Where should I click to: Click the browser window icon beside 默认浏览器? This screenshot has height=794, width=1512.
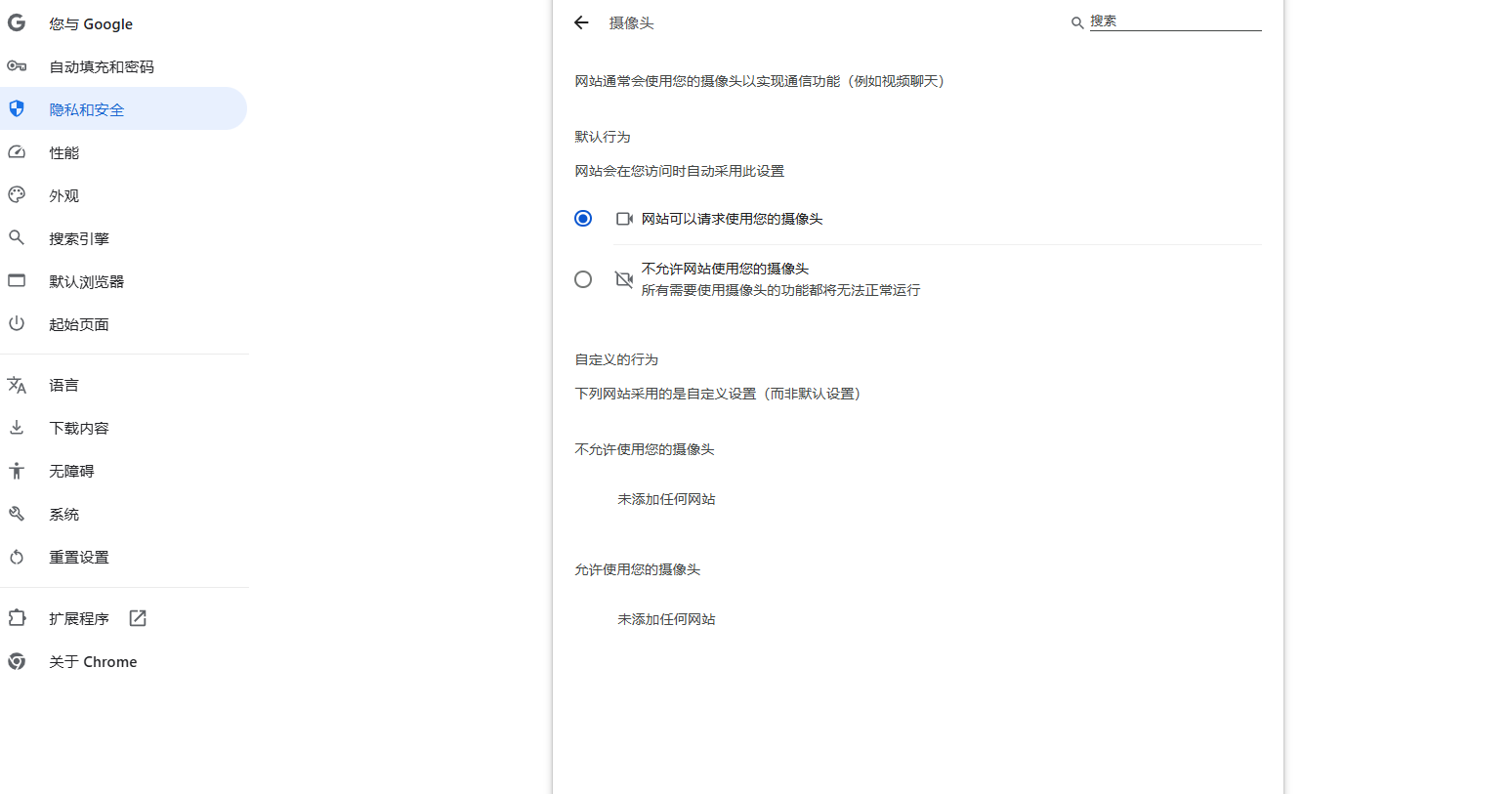point(17,280)
